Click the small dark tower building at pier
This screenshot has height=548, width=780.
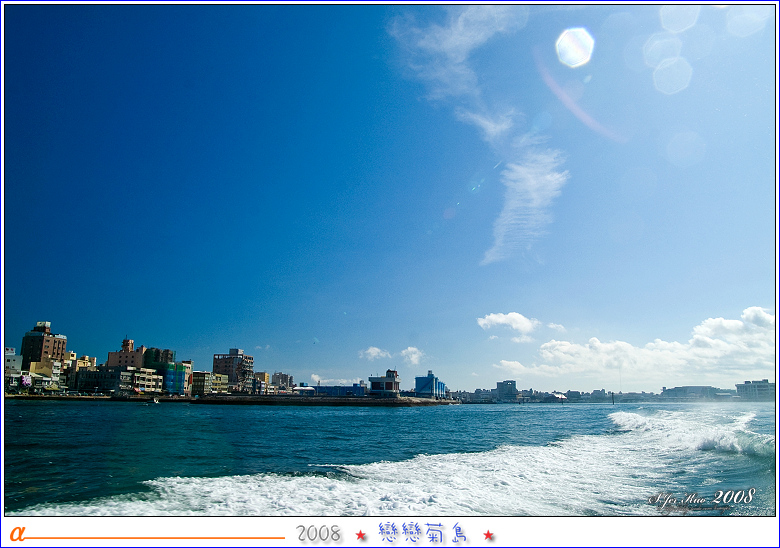pyautogui.click(x=384, y=383)
